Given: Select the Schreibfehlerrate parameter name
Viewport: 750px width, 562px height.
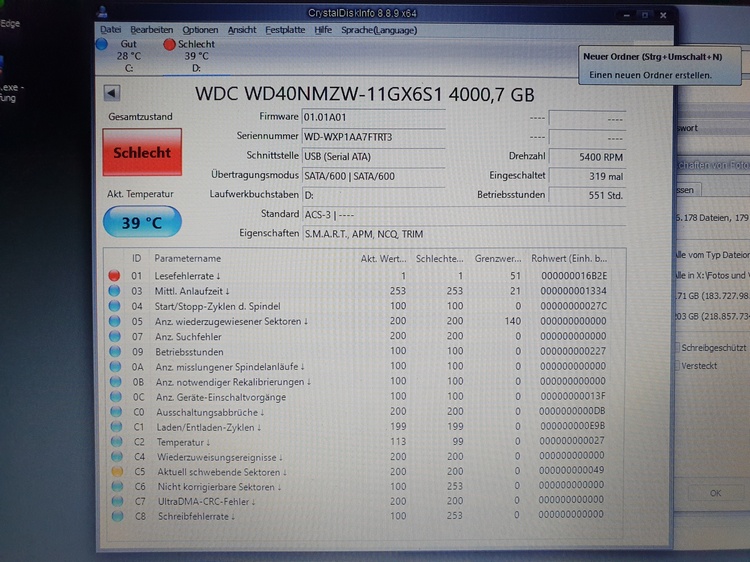Looking at the screenshot, I should click(196, 517).
